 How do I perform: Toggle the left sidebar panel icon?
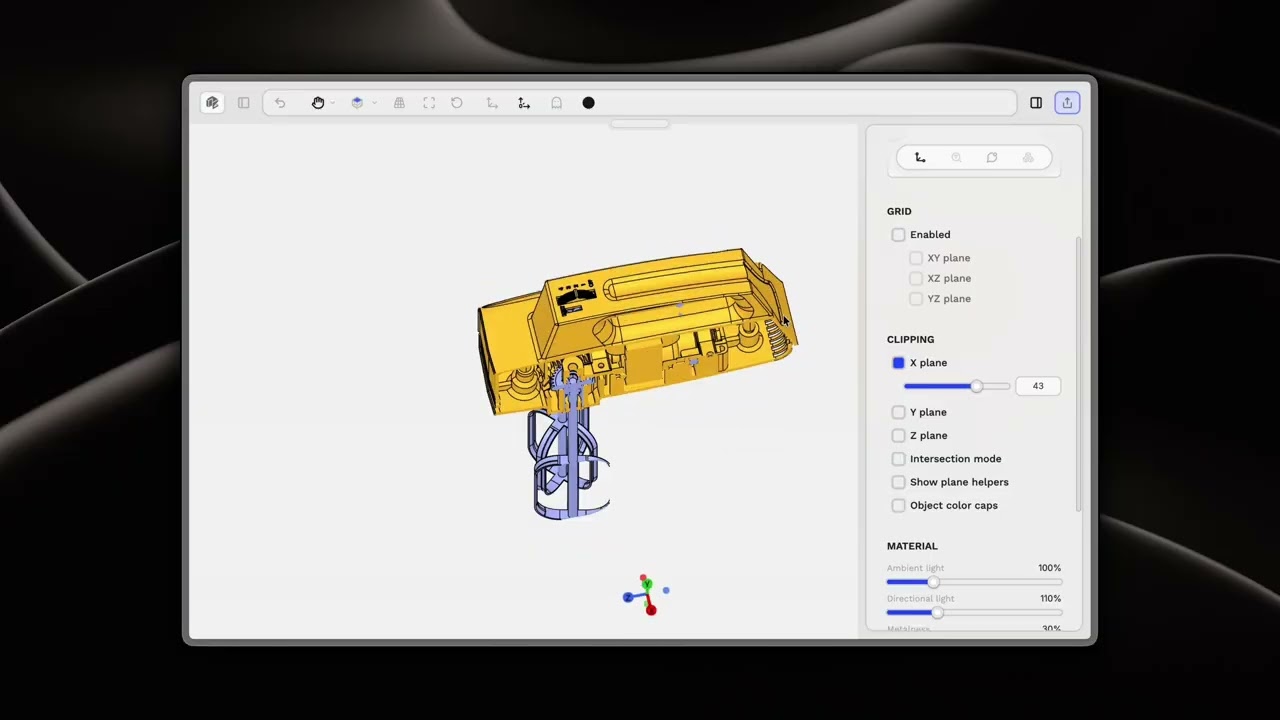point(243,103)
